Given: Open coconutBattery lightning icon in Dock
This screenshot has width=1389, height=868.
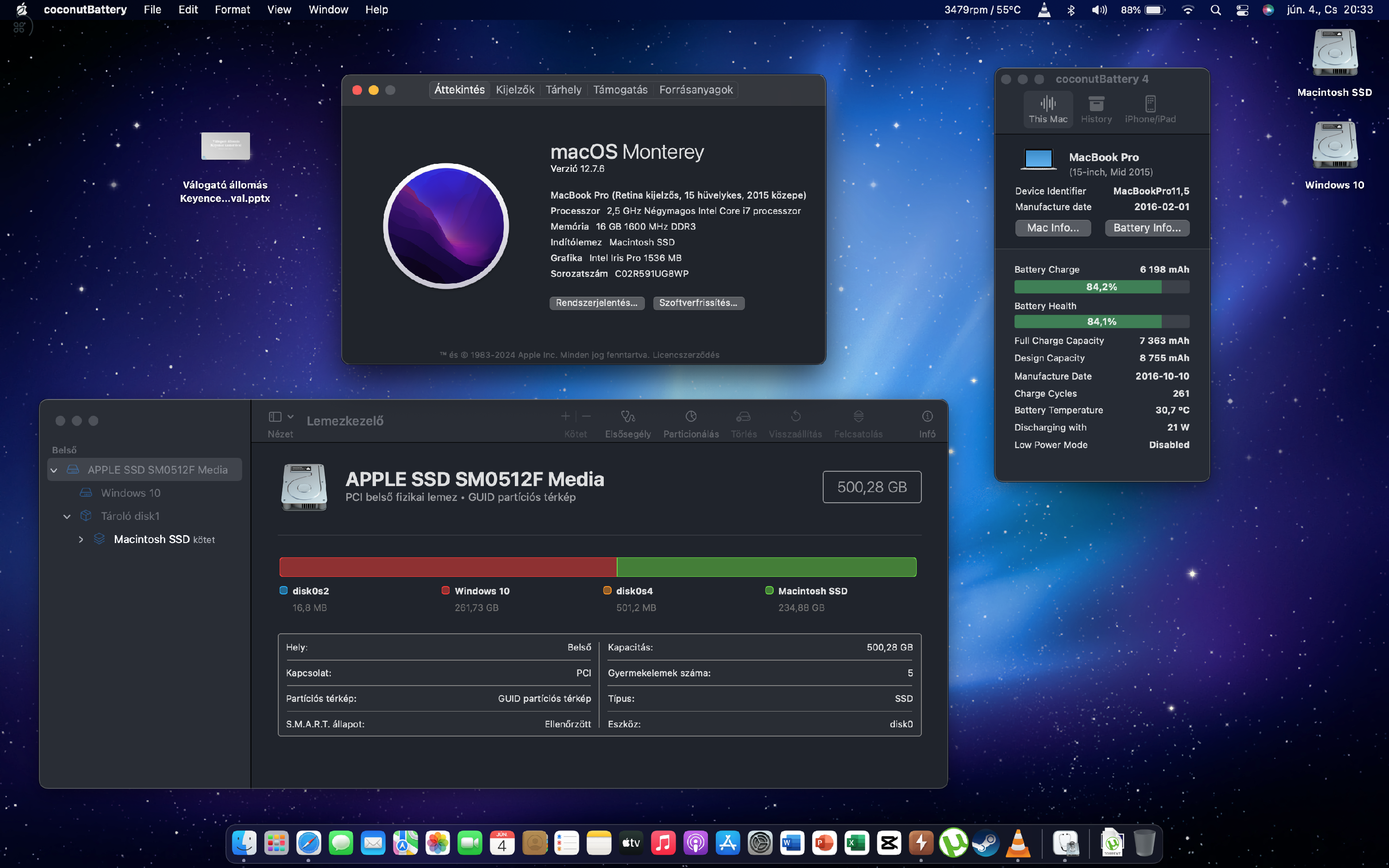Looking at the screenshot, I should (920, 843).
